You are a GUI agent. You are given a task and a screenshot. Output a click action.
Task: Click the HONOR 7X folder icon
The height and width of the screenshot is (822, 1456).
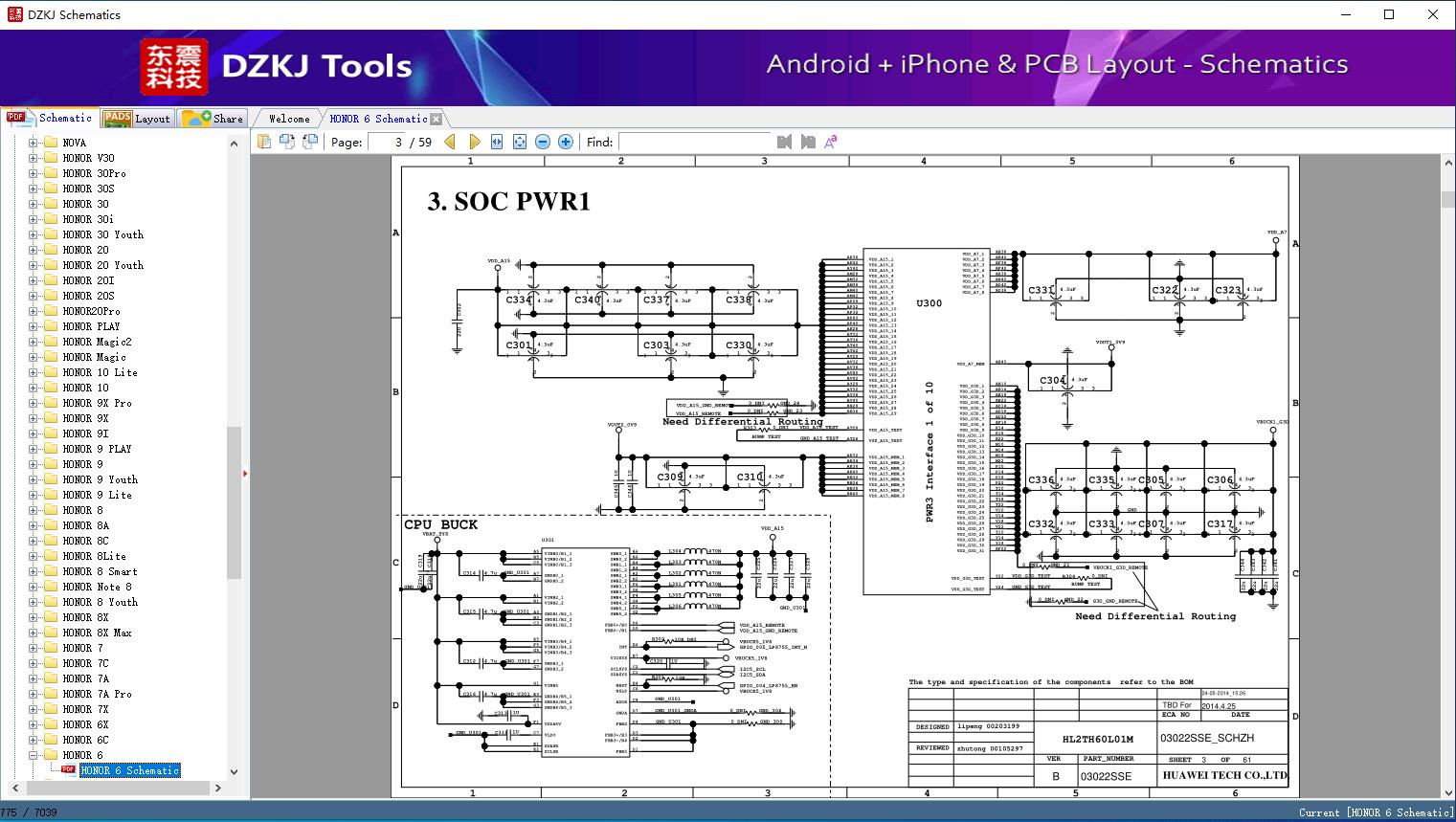tap(51, 709)
